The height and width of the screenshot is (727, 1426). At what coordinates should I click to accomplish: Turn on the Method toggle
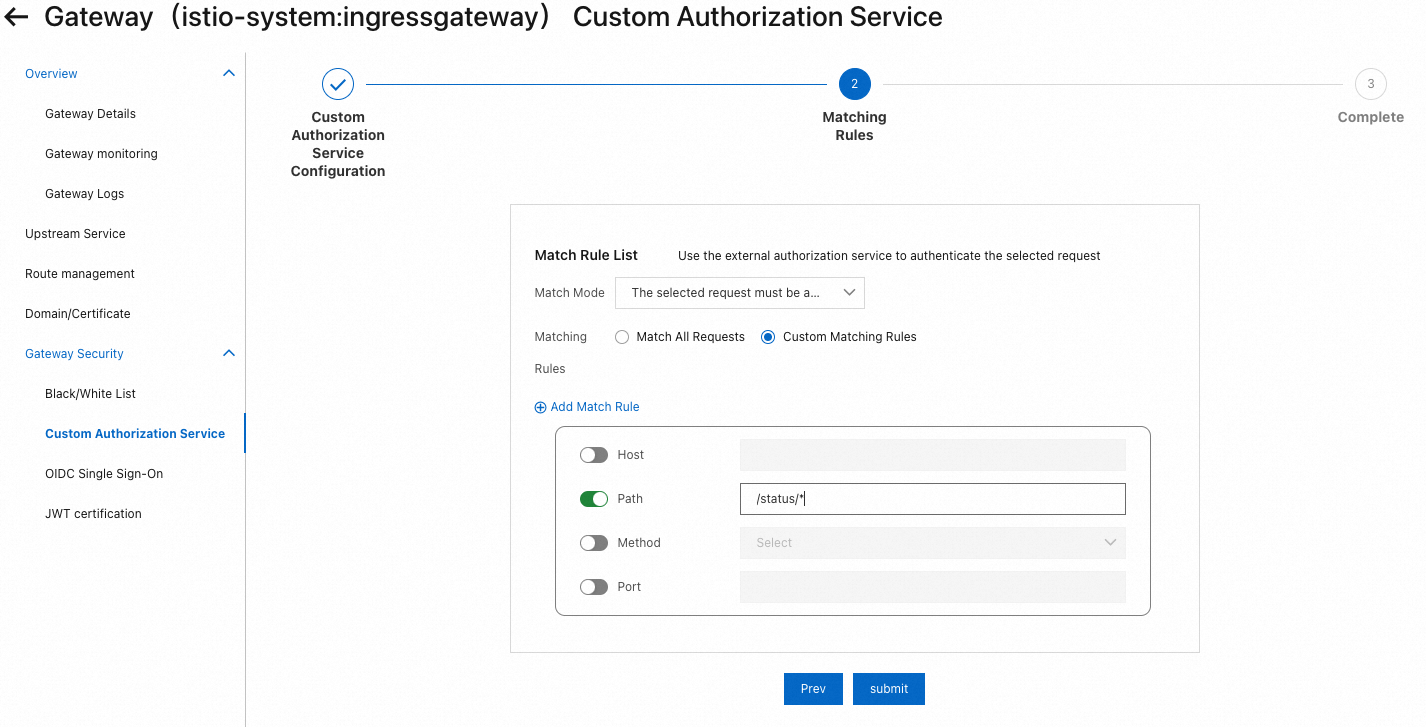coord(594,543)
